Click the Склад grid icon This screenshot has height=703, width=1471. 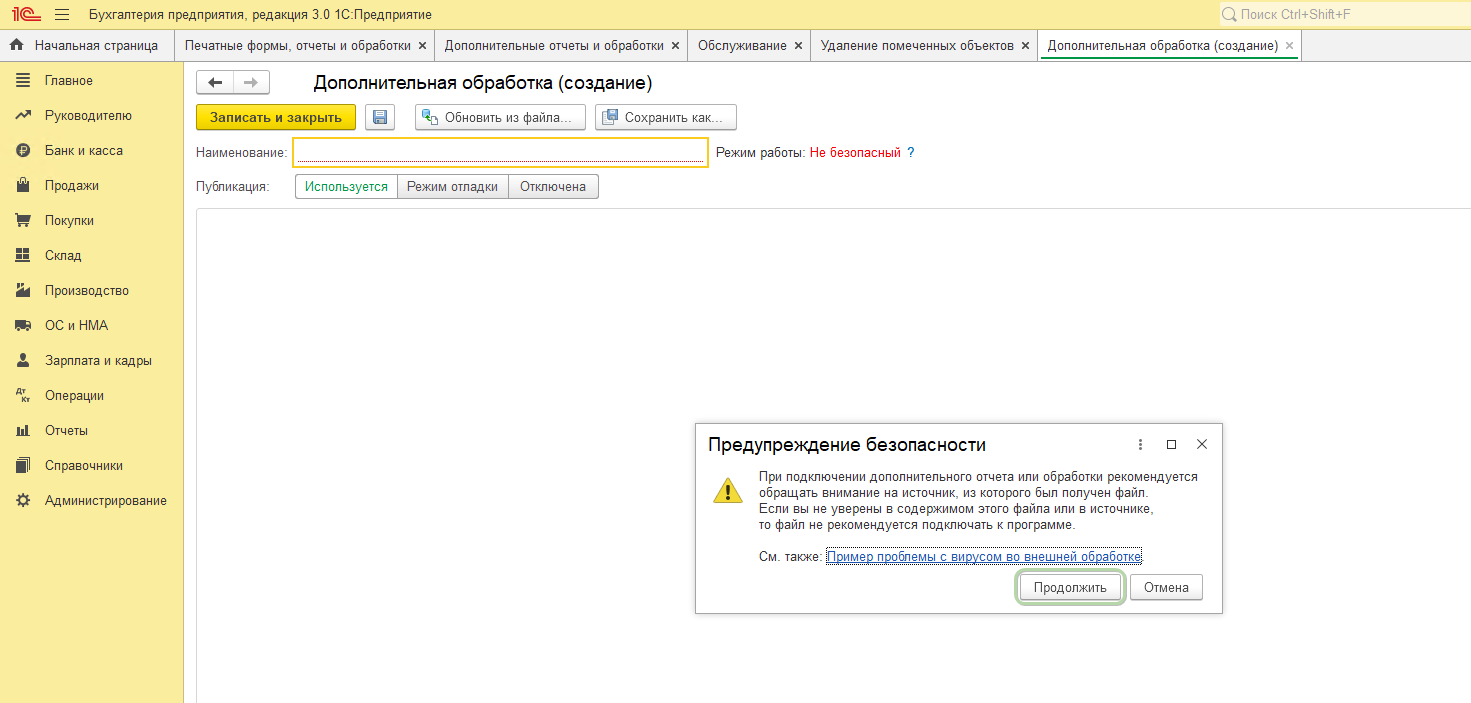23,255
